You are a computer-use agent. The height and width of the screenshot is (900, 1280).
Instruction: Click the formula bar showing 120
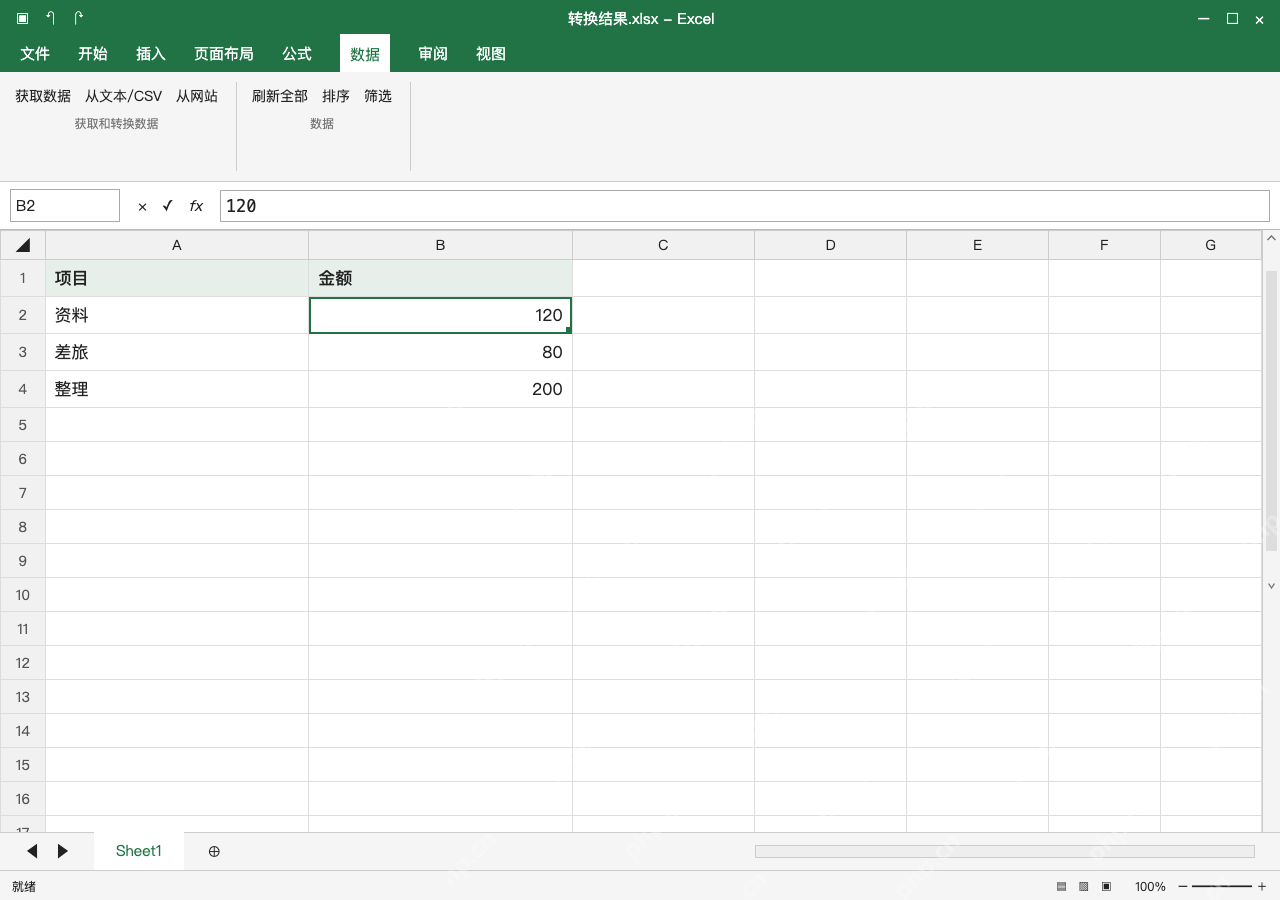[x=745, y=206]
